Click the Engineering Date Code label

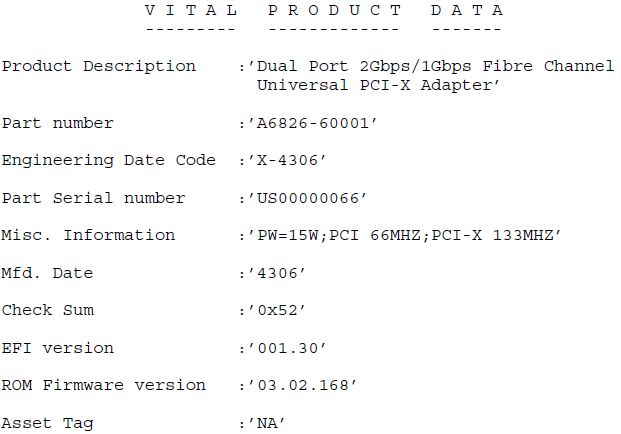pos(109,161)
